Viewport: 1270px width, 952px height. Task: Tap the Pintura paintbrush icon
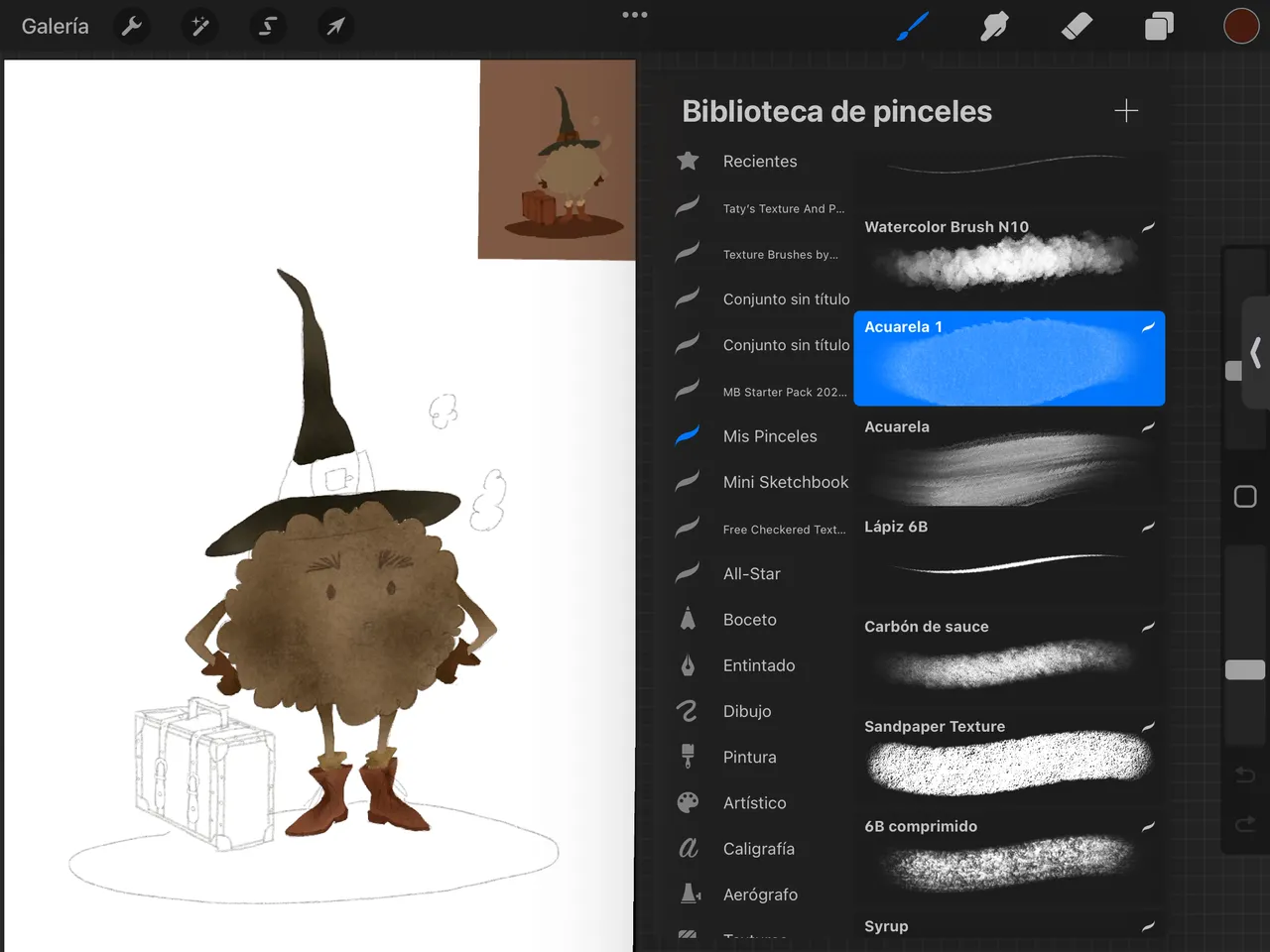688,757
